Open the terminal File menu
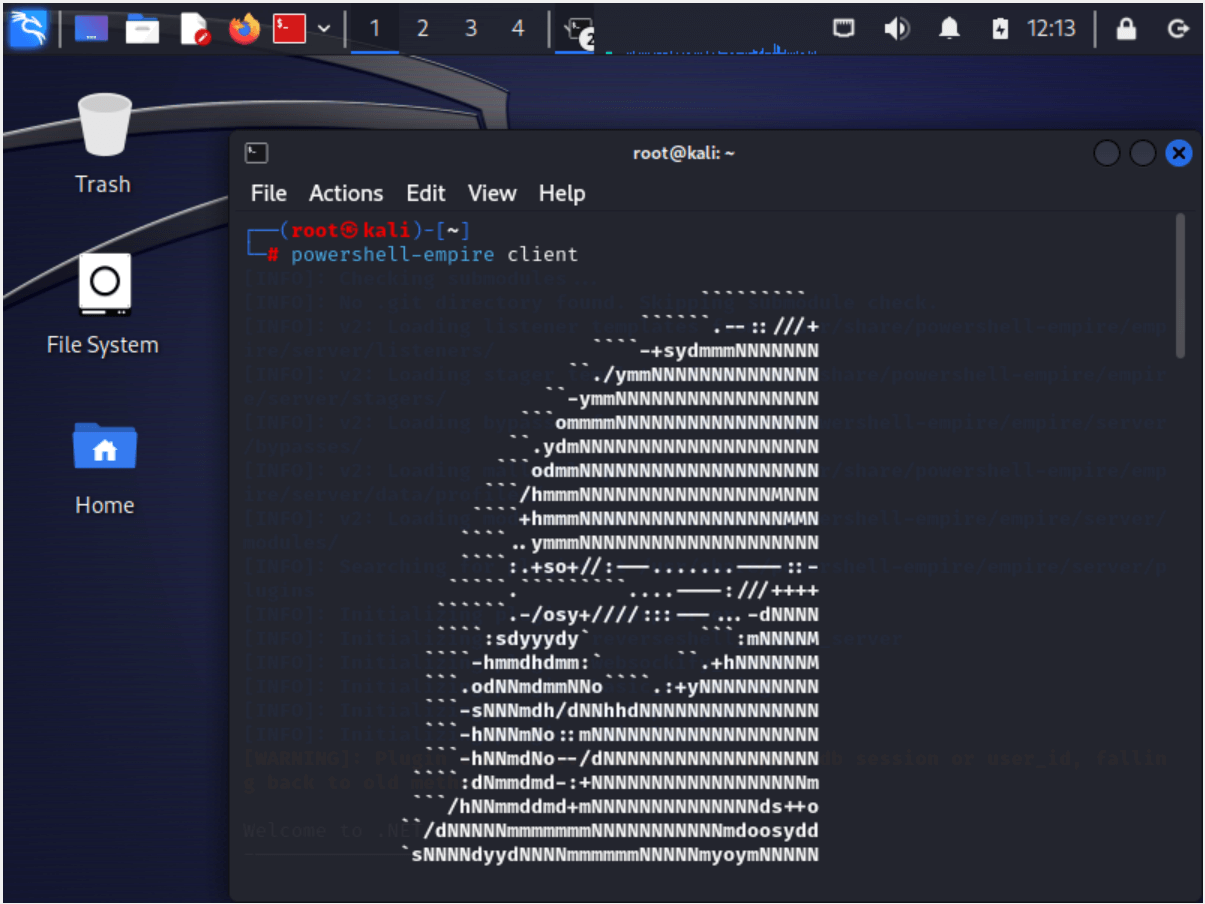Image resolution: width=1205 pixels, height=904 pixels. point(268,193)
